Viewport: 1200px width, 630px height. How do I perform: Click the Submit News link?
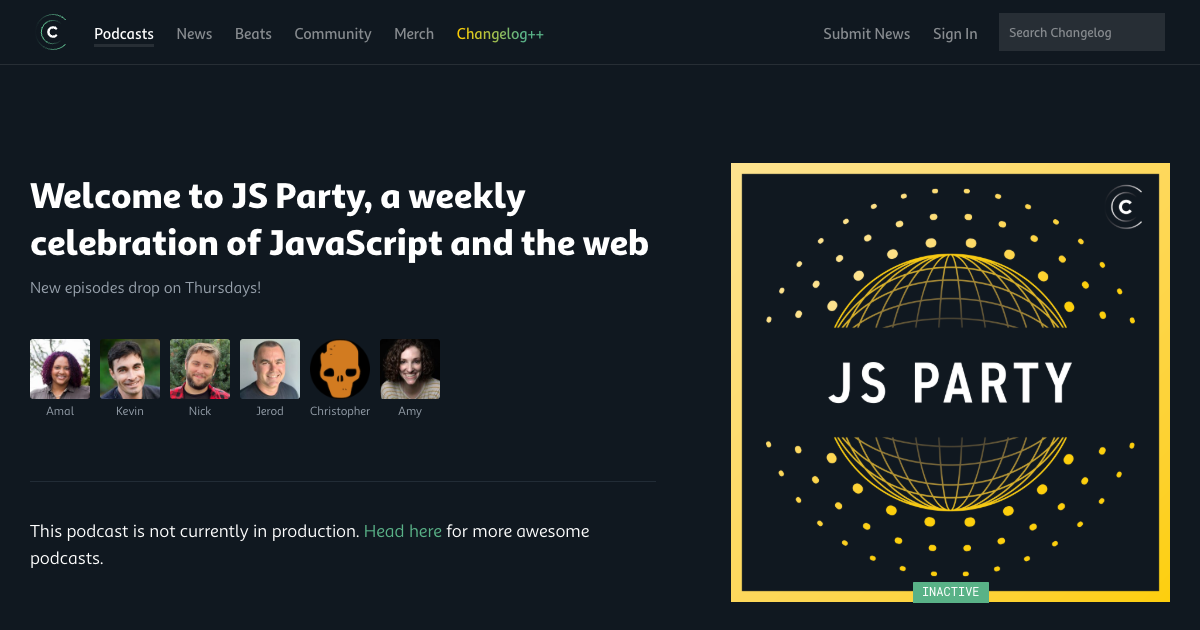click(x=866, y=33)
